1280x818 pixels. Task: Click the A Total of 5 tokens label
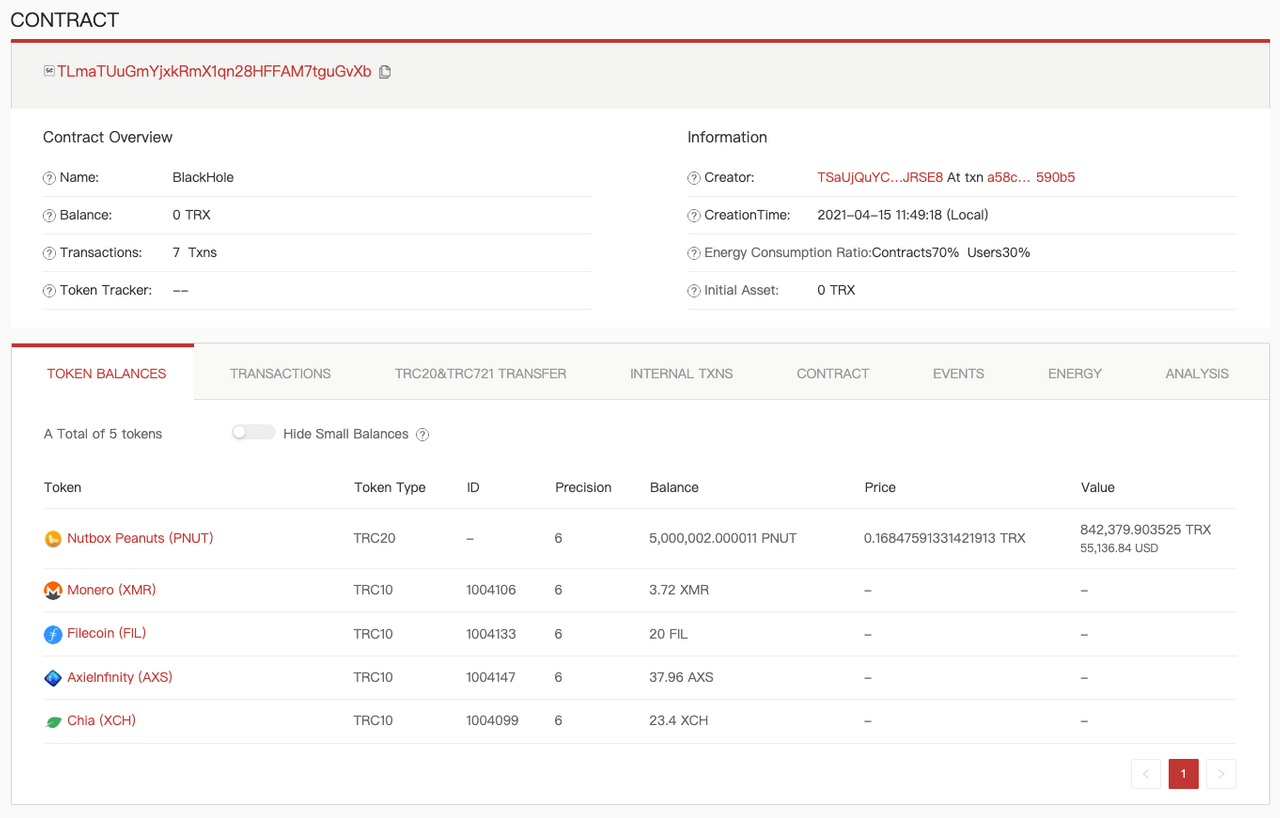103,434
